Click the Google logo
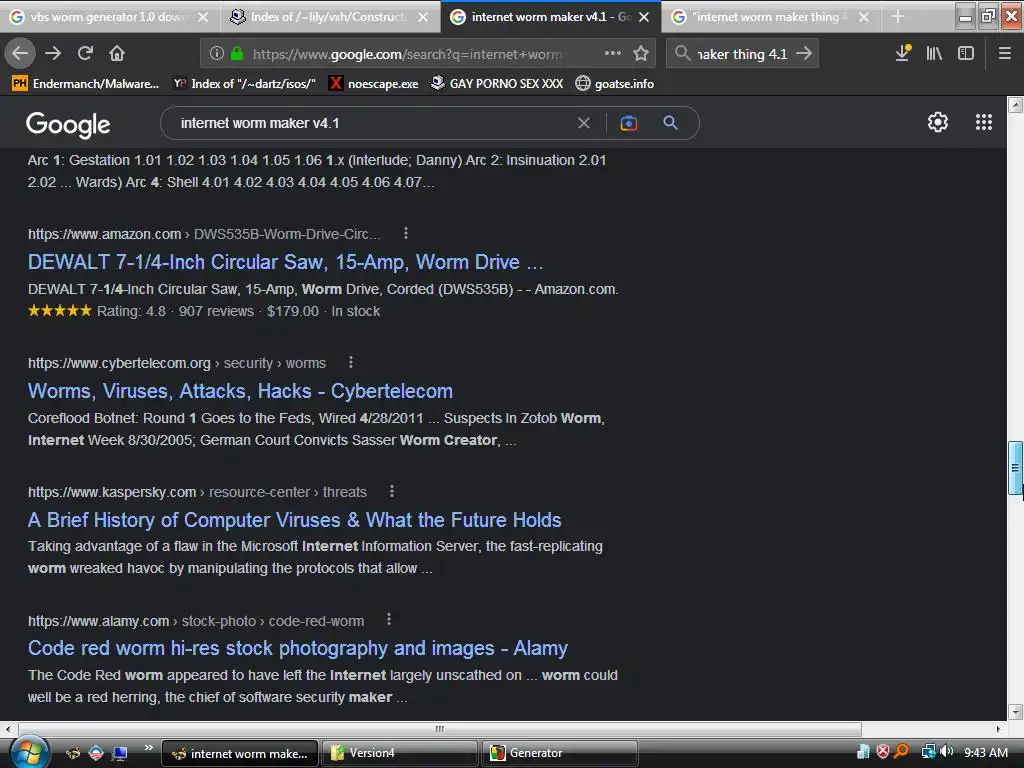The image size is (1024, 768). pos(68,124)
